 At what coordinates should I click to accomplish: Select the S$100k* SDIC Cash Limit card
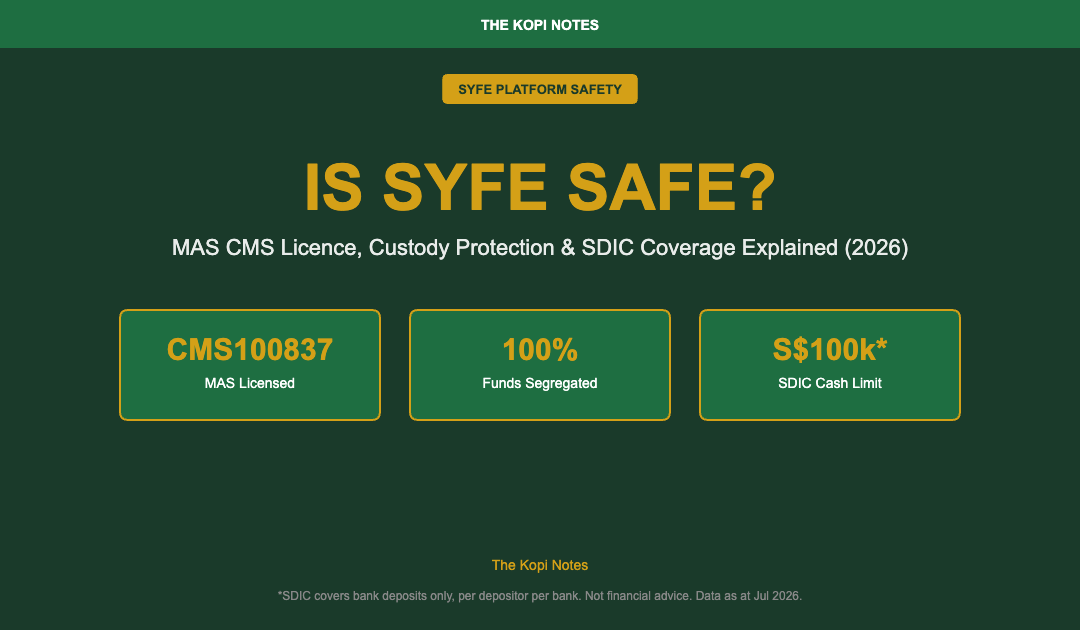coord(830,365)
